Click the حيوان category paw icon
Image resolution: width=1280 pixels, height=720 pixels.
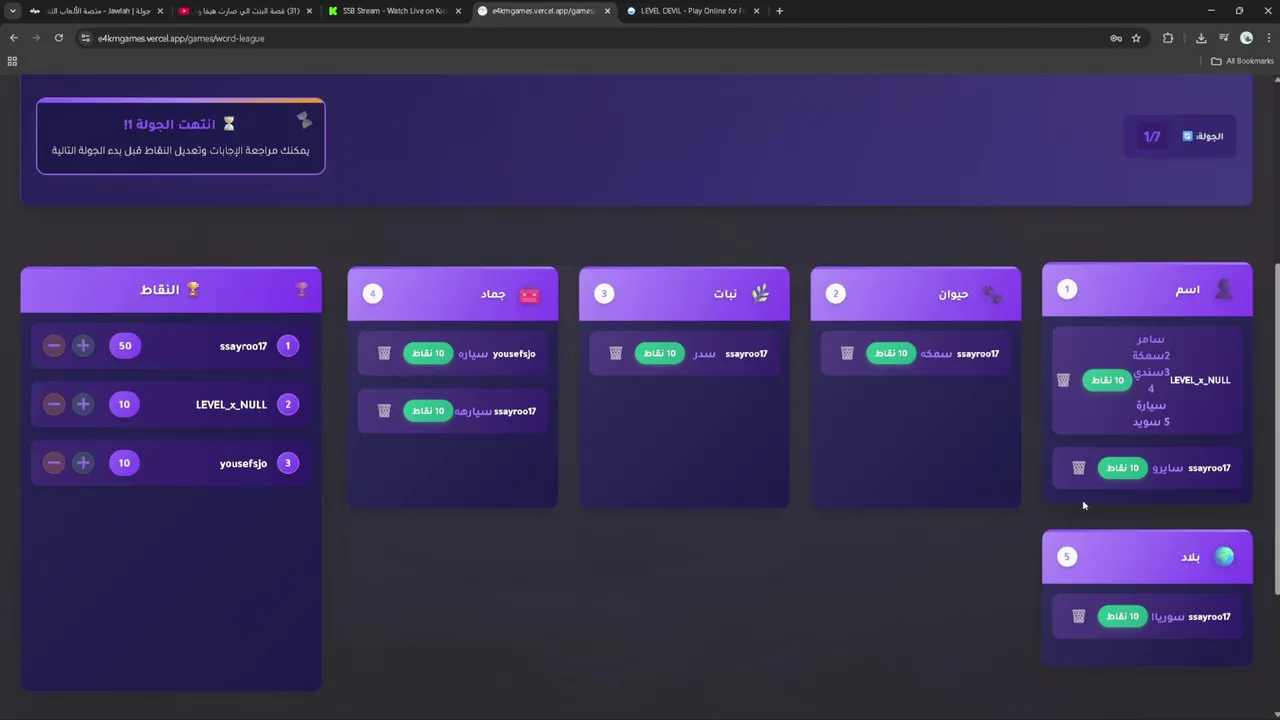(x=992, y=294)
